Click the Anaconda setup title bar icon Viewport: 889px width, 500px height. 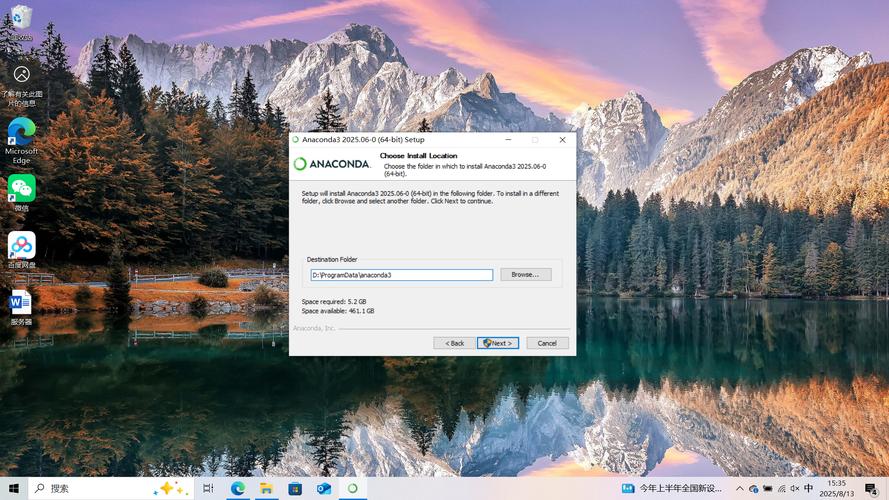295,139
